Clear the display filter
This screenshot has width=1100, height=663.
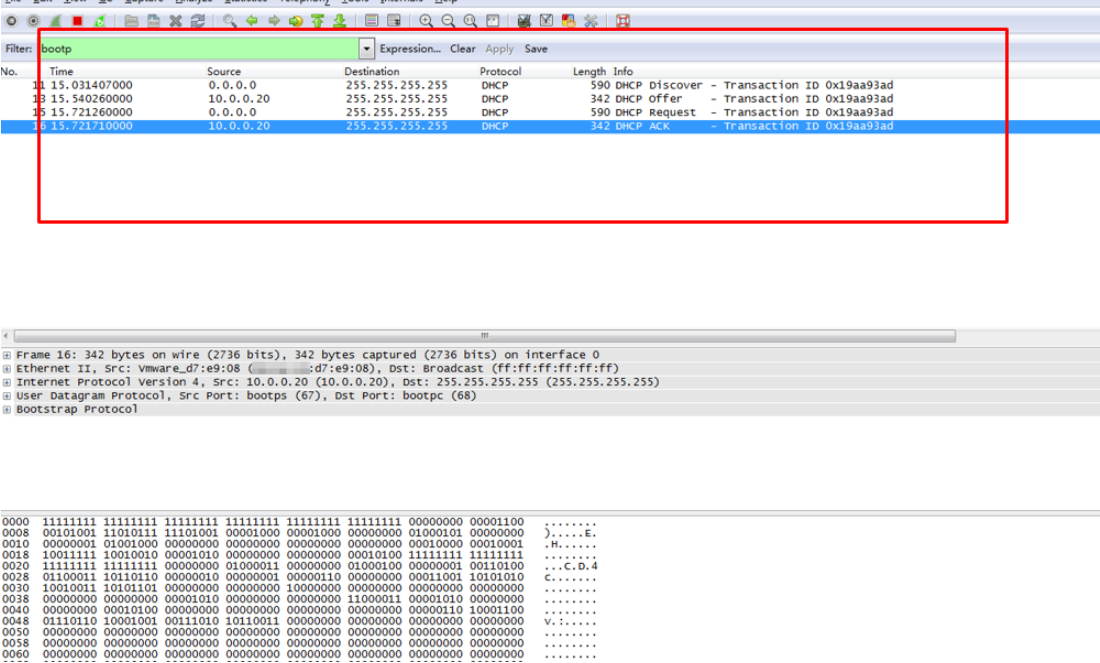click(x=462, y=49)
